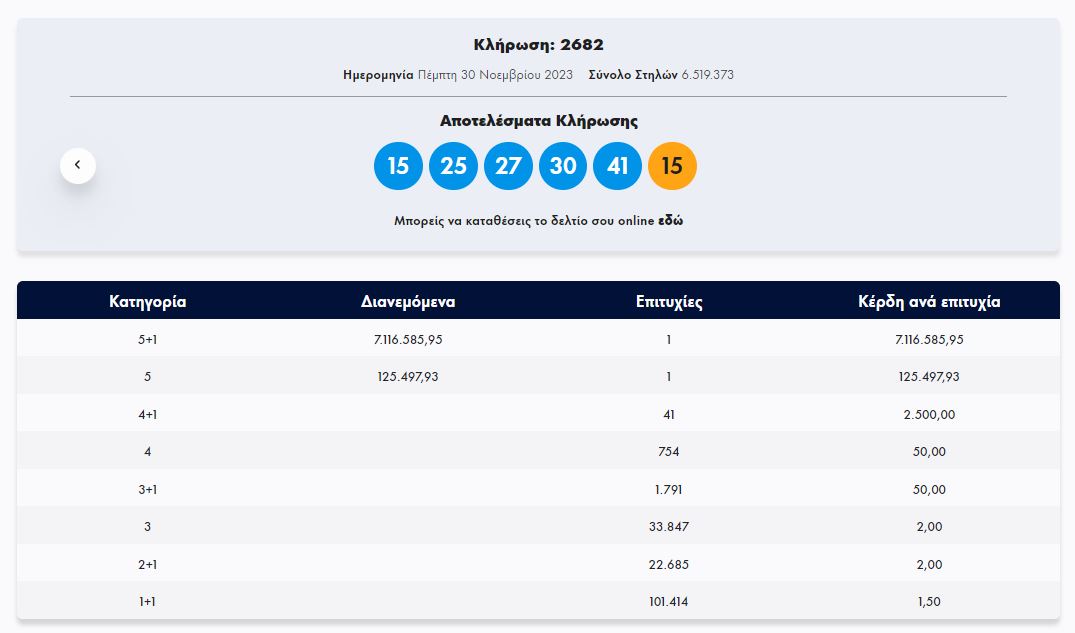Go to the previous draw with the left arrow

[78, 165]
